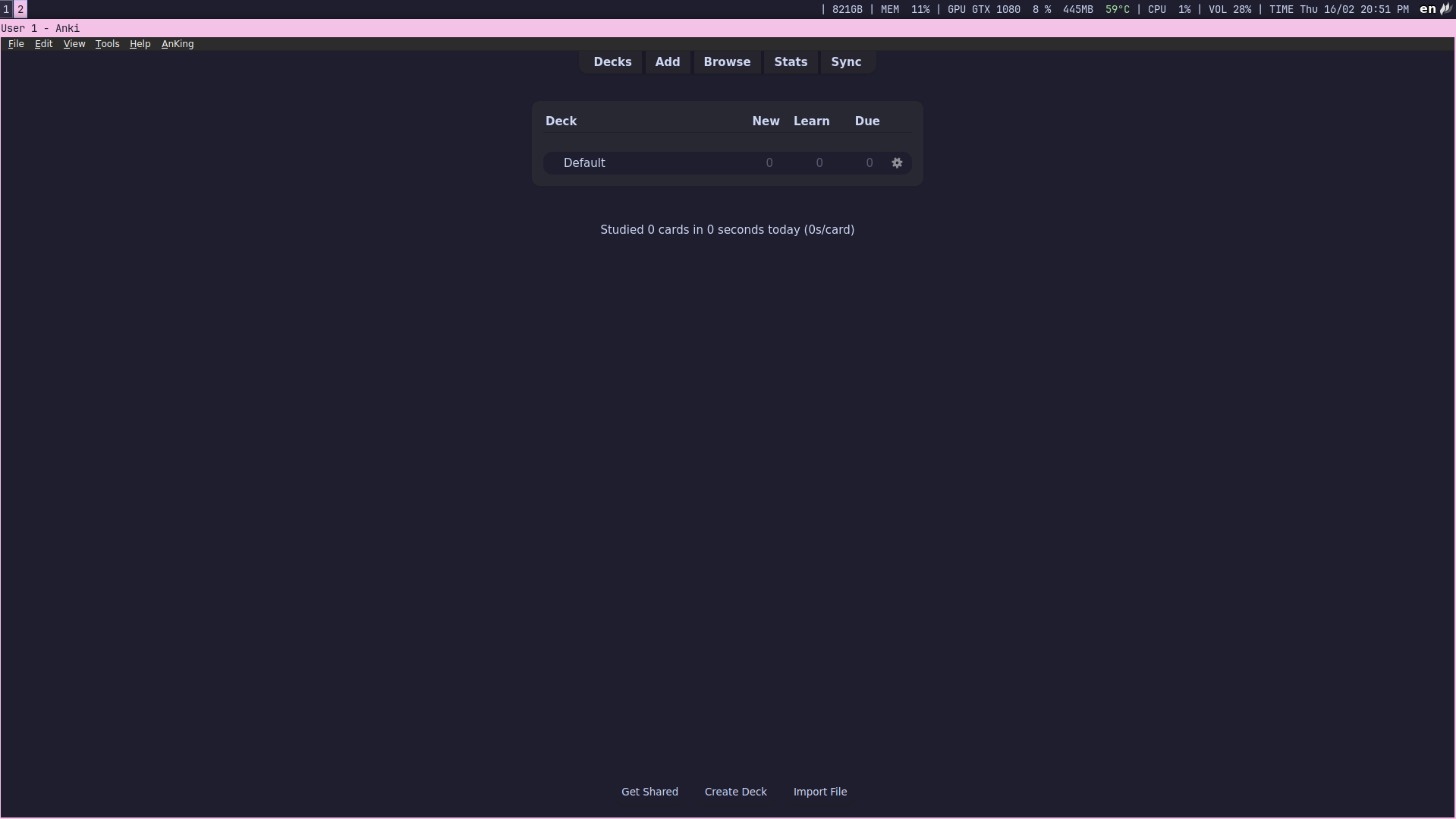Click the VOL 28% volume indicator
This screenshot has height=819, width=1456.
point(1230,9)
